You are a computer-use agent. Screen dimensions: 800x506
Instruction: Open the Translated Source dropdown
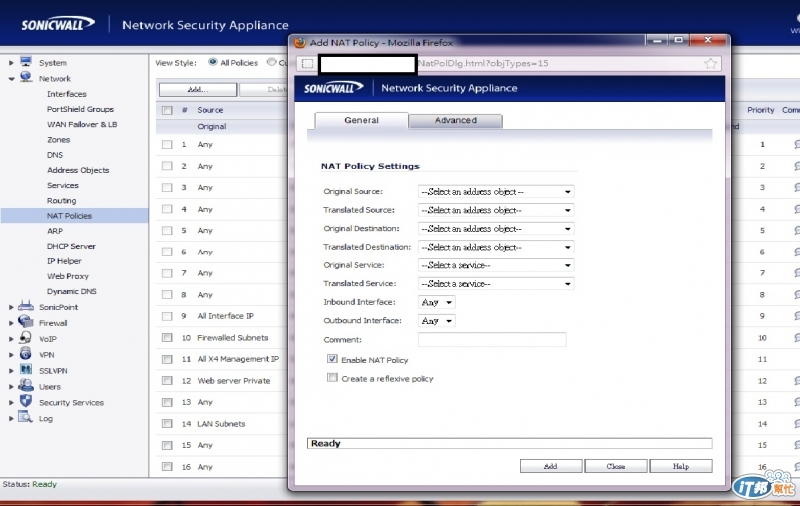click(496, 210)
